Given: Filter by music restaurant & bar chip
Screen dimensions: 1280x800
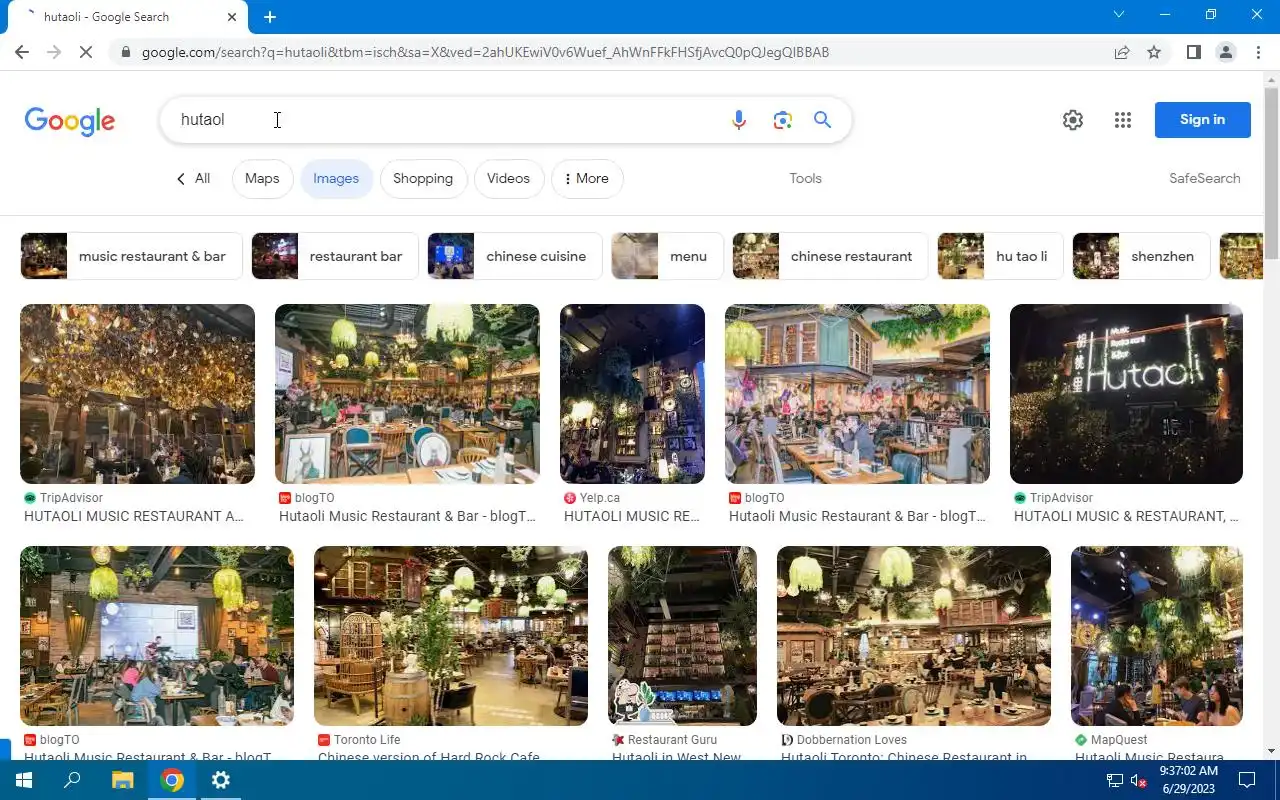Looking at the screenshot, I should 131,256.
